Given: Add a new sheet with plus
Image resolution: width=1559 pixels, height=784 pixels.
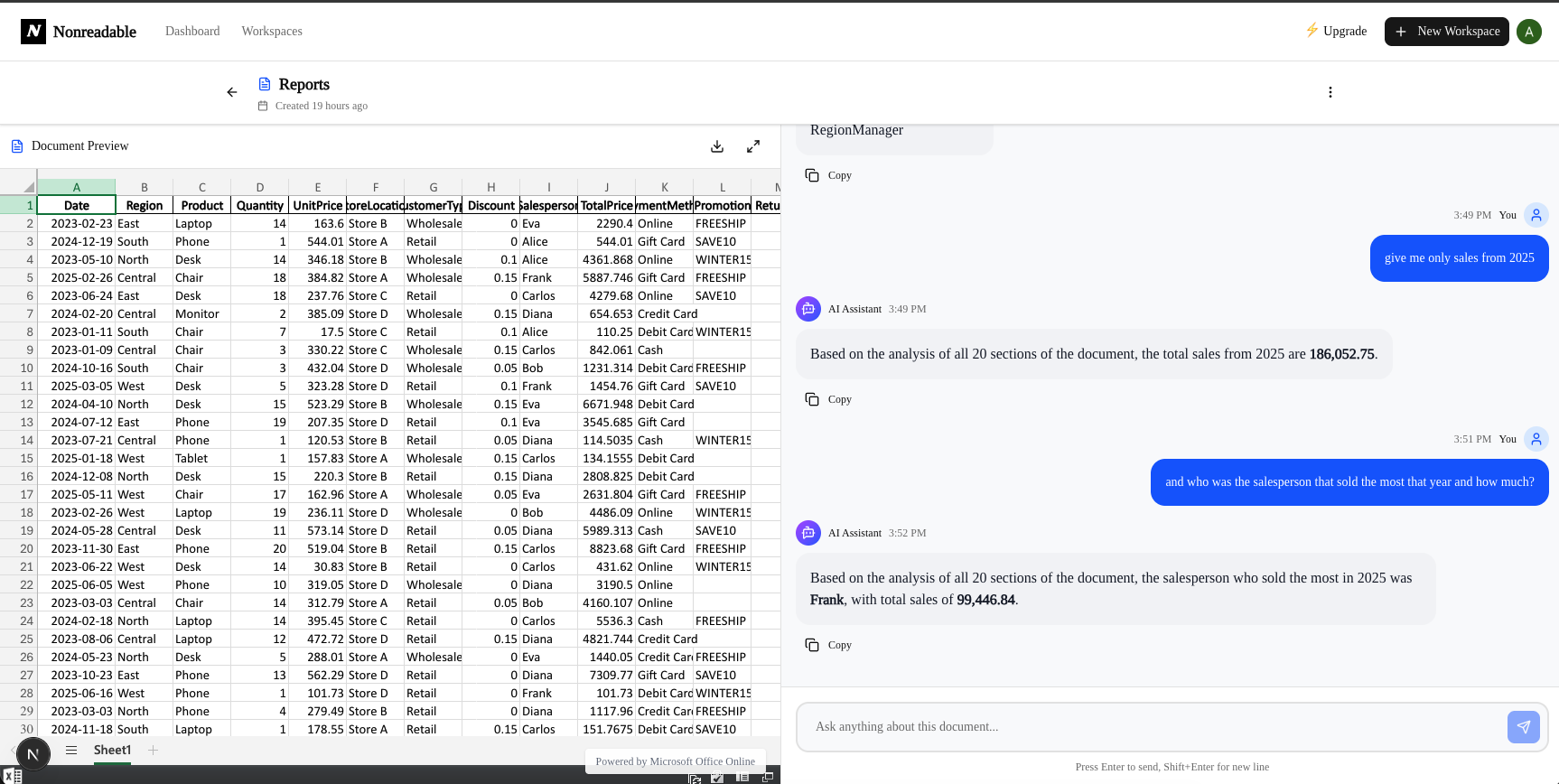Looking at the screenshot, I should [153, 750].
